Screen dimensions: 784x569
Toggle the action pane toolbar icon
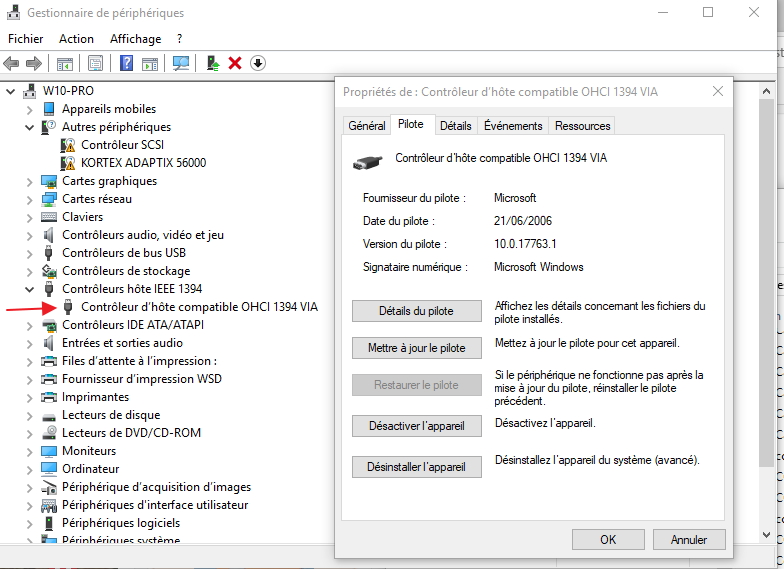pyautogui.click(x=150, y=64)
